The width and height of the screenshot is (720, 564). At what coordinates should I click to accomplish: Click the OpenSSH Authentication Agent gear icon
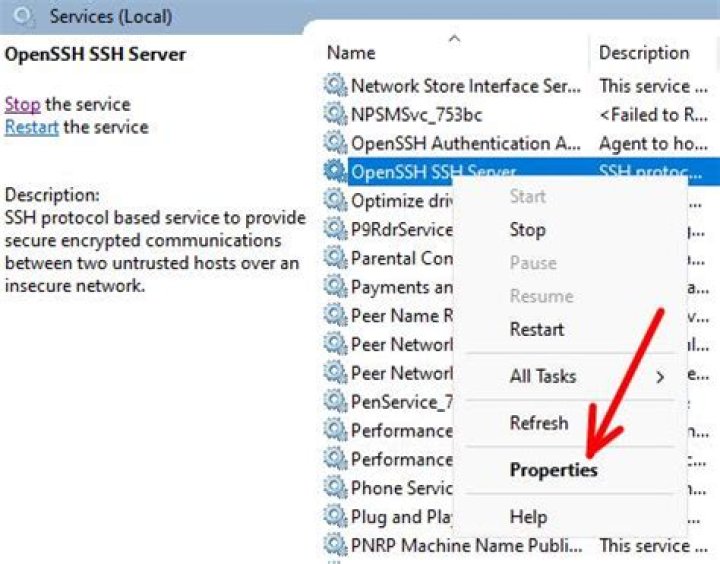click(335, 143)
